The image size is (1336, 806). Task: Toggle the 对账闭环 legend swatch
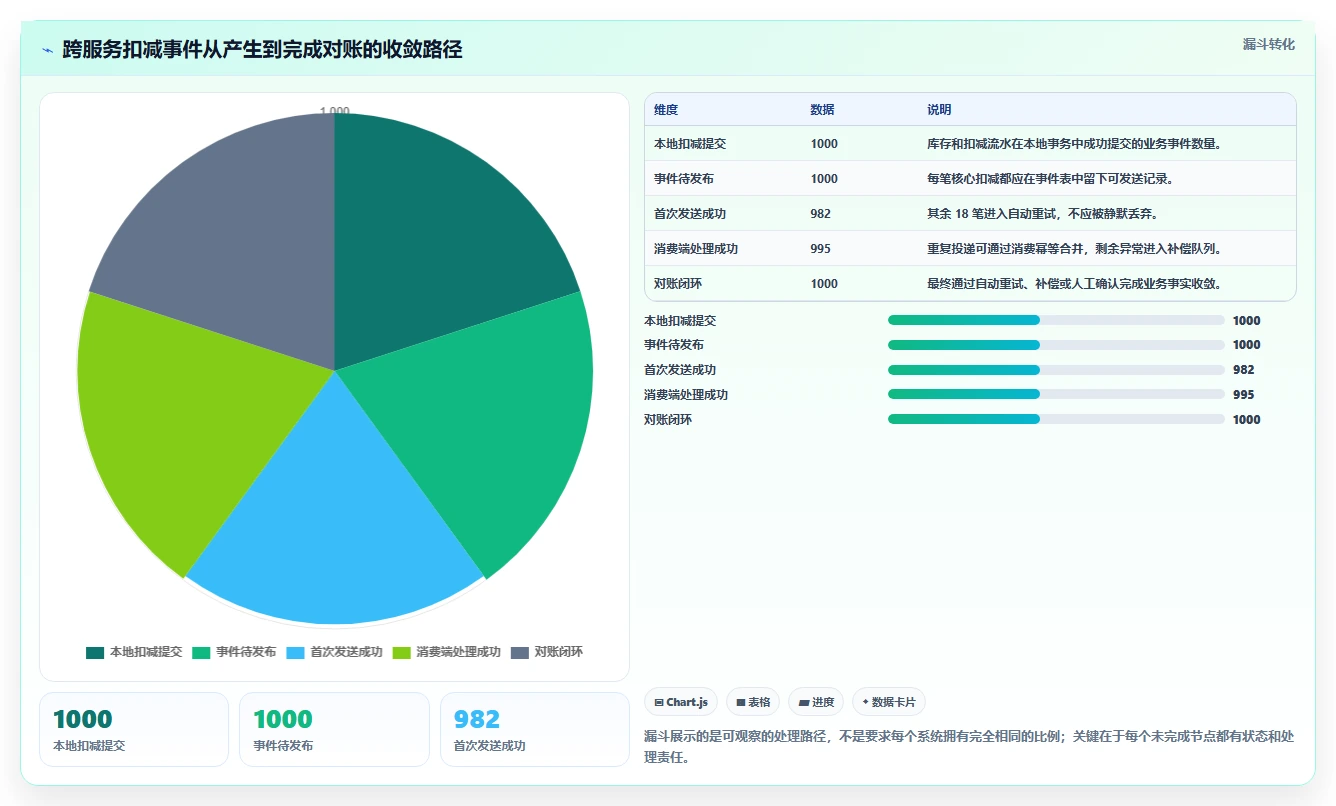[520, 652]
